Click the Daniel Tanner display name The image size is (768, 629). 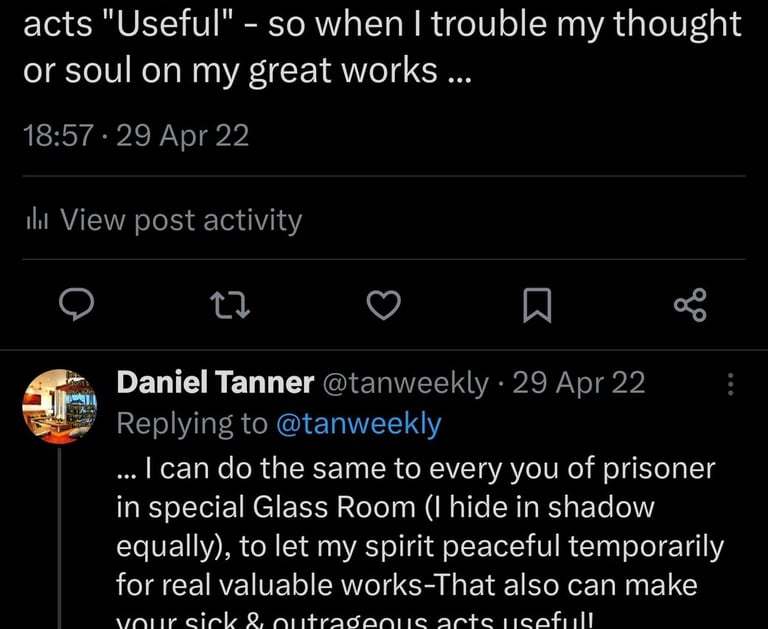point(213,382)
